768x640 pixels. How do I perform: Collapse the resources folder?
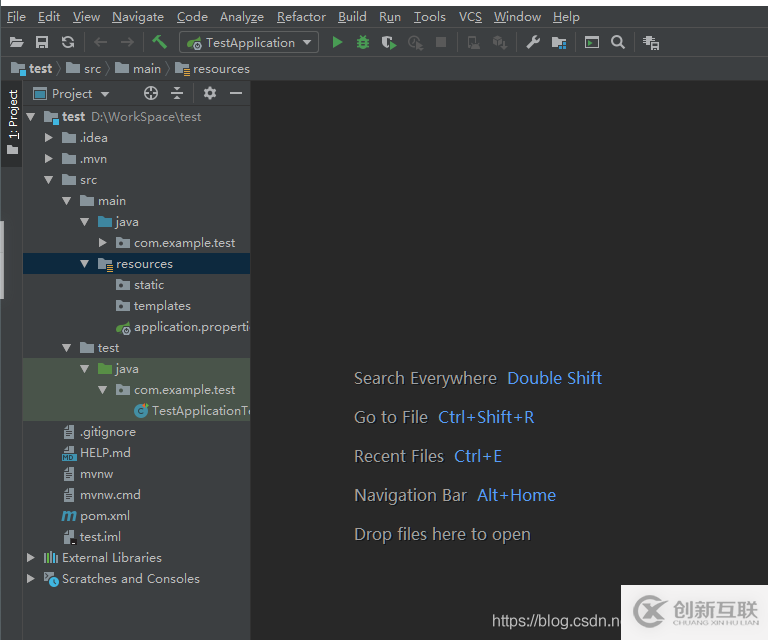85,264
